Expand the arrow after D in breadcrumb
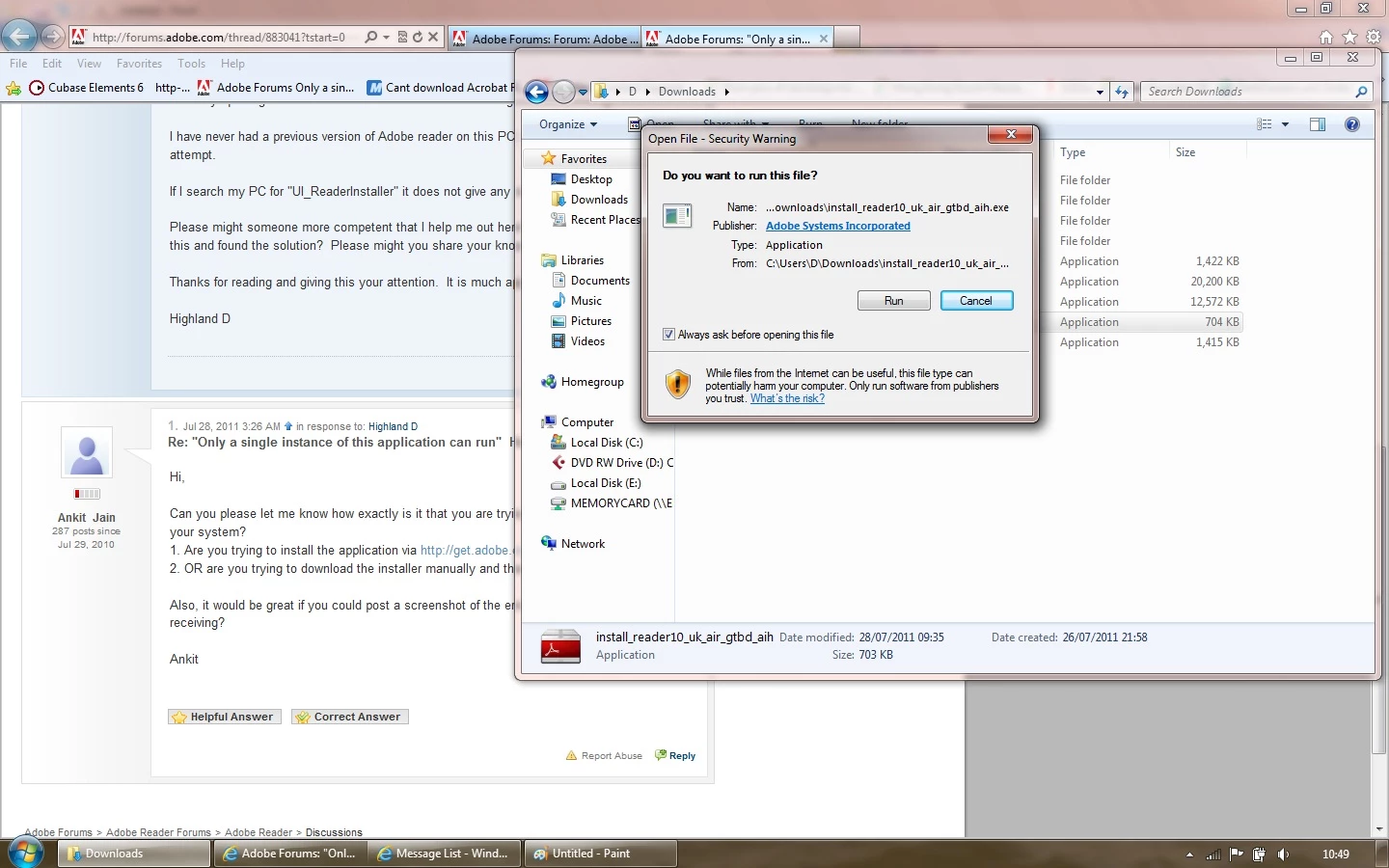The image size is (1389, 868). coord(648,92)
